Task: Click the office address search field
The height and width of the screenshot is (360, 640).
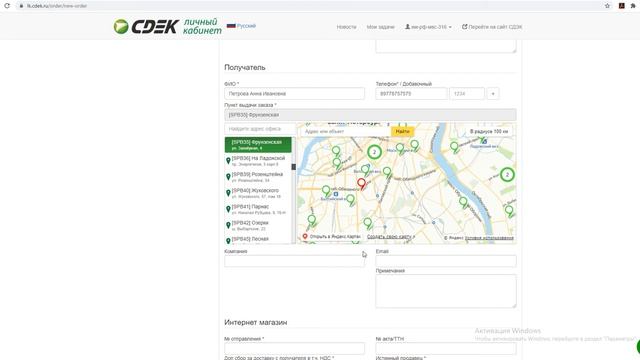Action: tap(260, 129)
